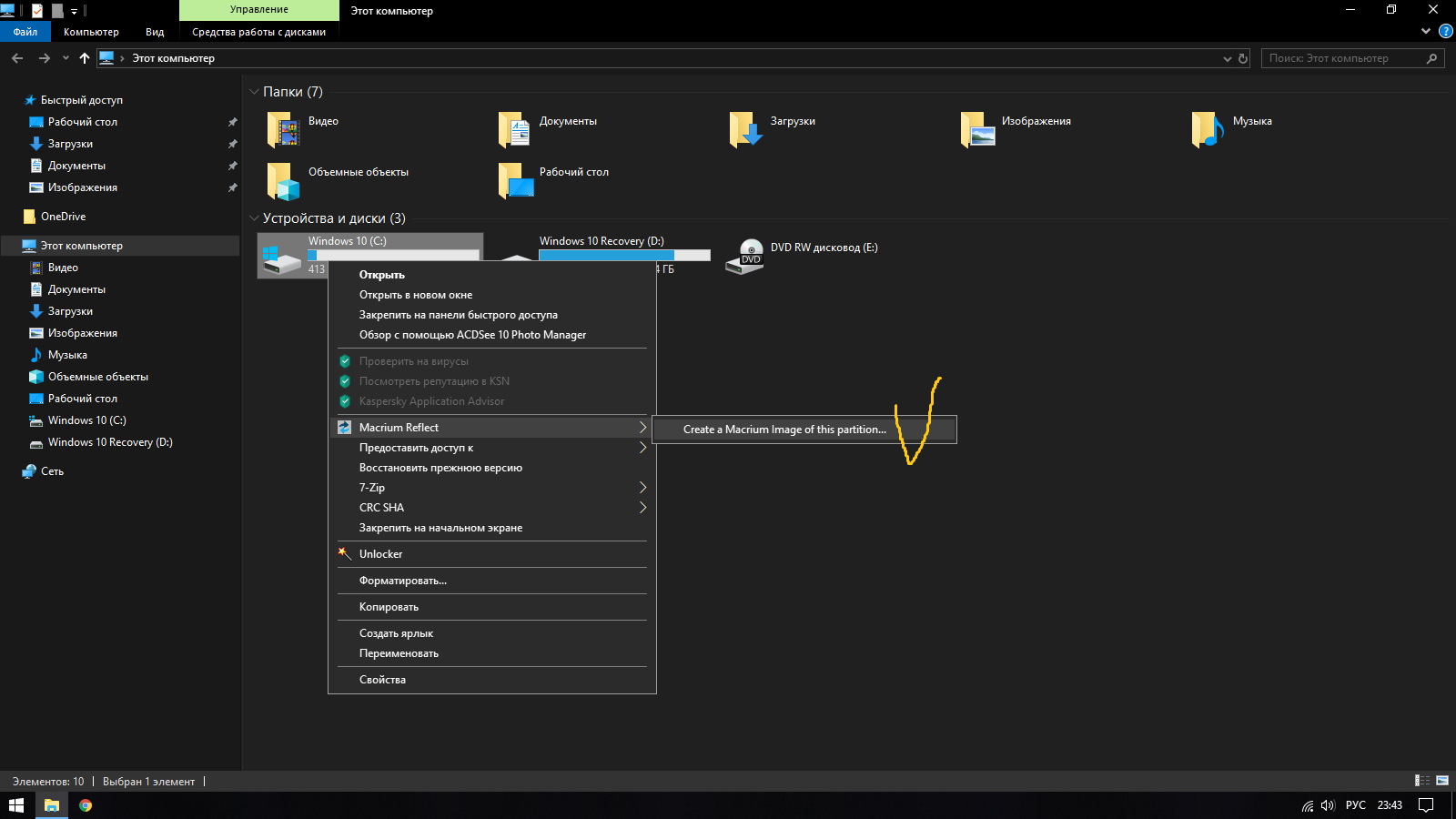The width and height of the screenshot is (1456, 819).
Task: Choose Create a Macrium Image of this partition
Action: (x=784, y=430)
